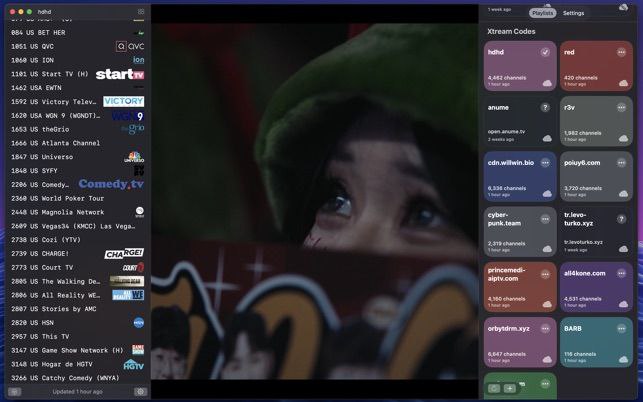Expand options for cdn.willwin.bio playlist
The height and width of the screenshot is (402, 643).
coord(545,162)
